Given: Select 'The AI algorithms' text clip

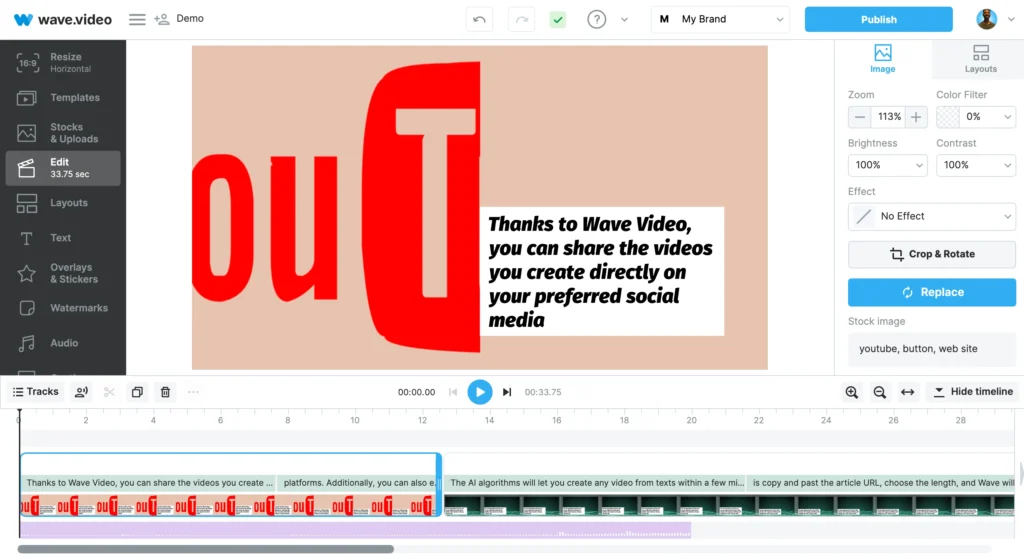Looking at the screenshot, I should pyautogui.click(x=595, y=483).
